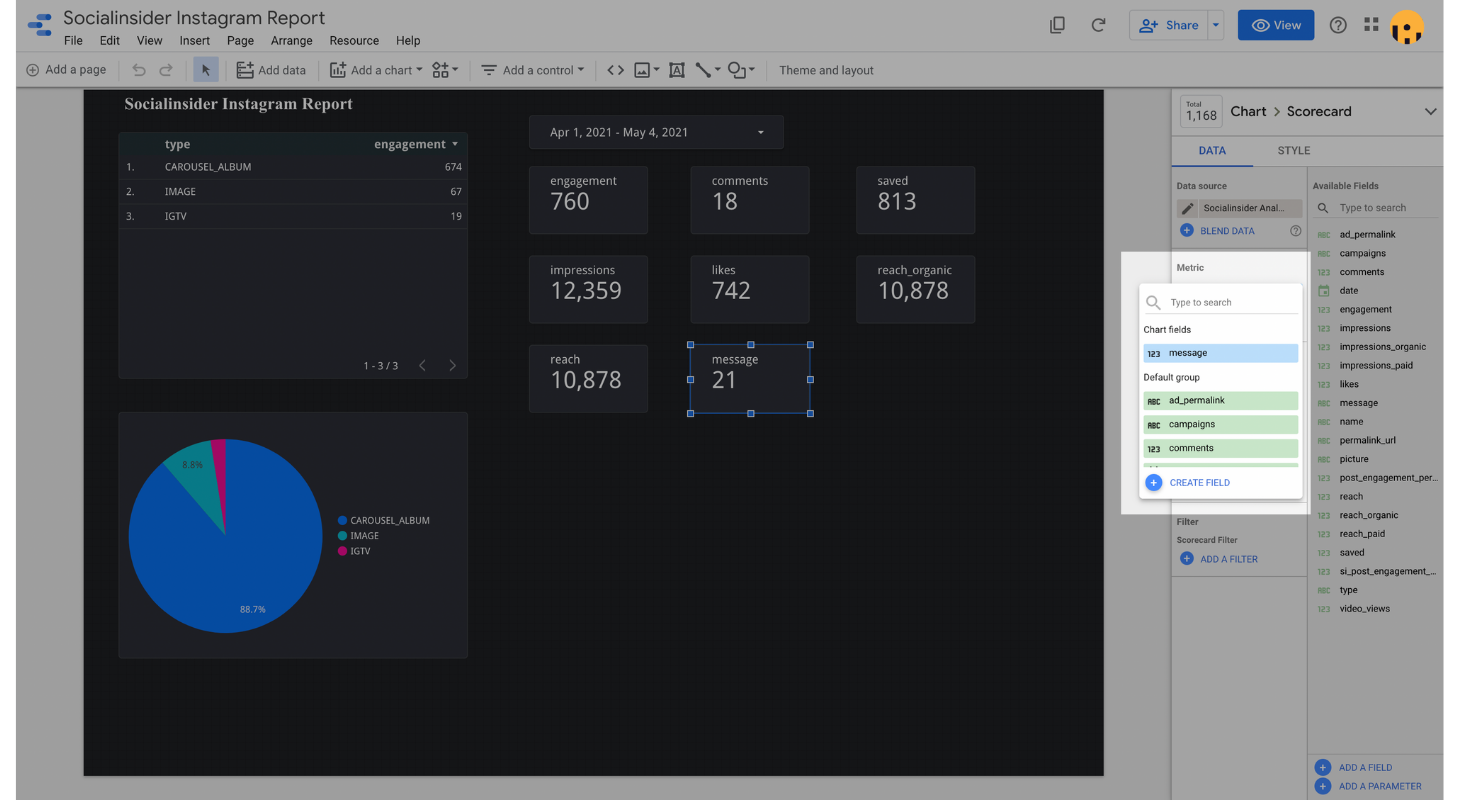Focus the metric picker search box

click(1221, 302)
